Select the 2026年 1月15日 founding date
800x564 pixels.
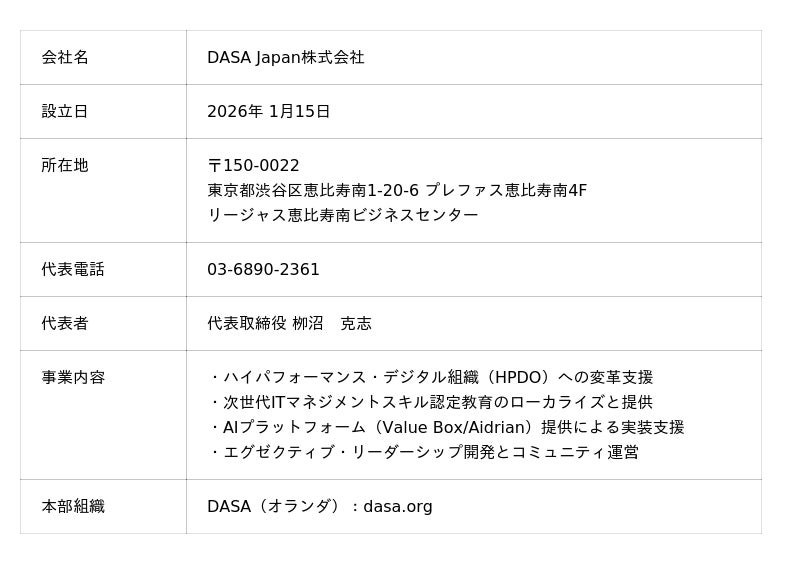coord(268,111)
